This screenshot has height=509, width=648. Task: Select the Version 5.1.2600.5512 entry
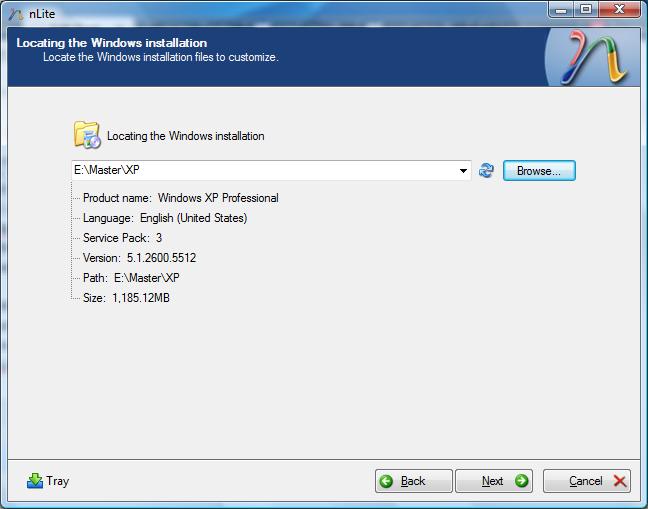point(139,258)
